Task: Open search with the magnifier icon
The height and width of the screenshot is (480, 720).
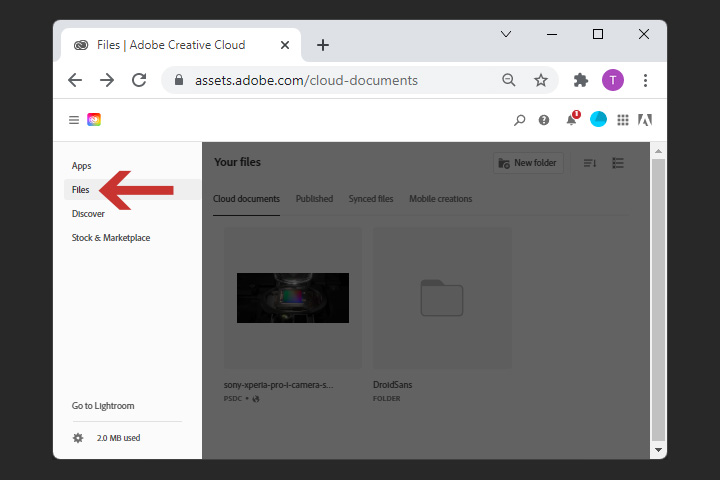Action: [x=519, y=120]
